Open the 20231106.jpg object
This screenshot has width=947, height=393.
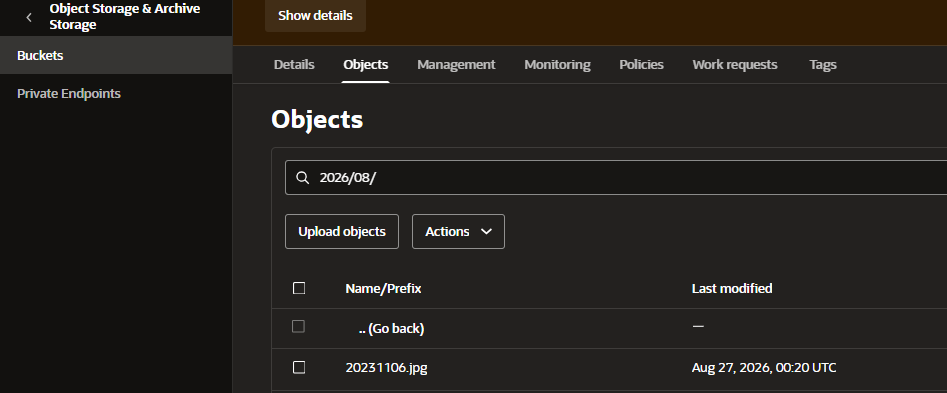[x=387, y=368]
